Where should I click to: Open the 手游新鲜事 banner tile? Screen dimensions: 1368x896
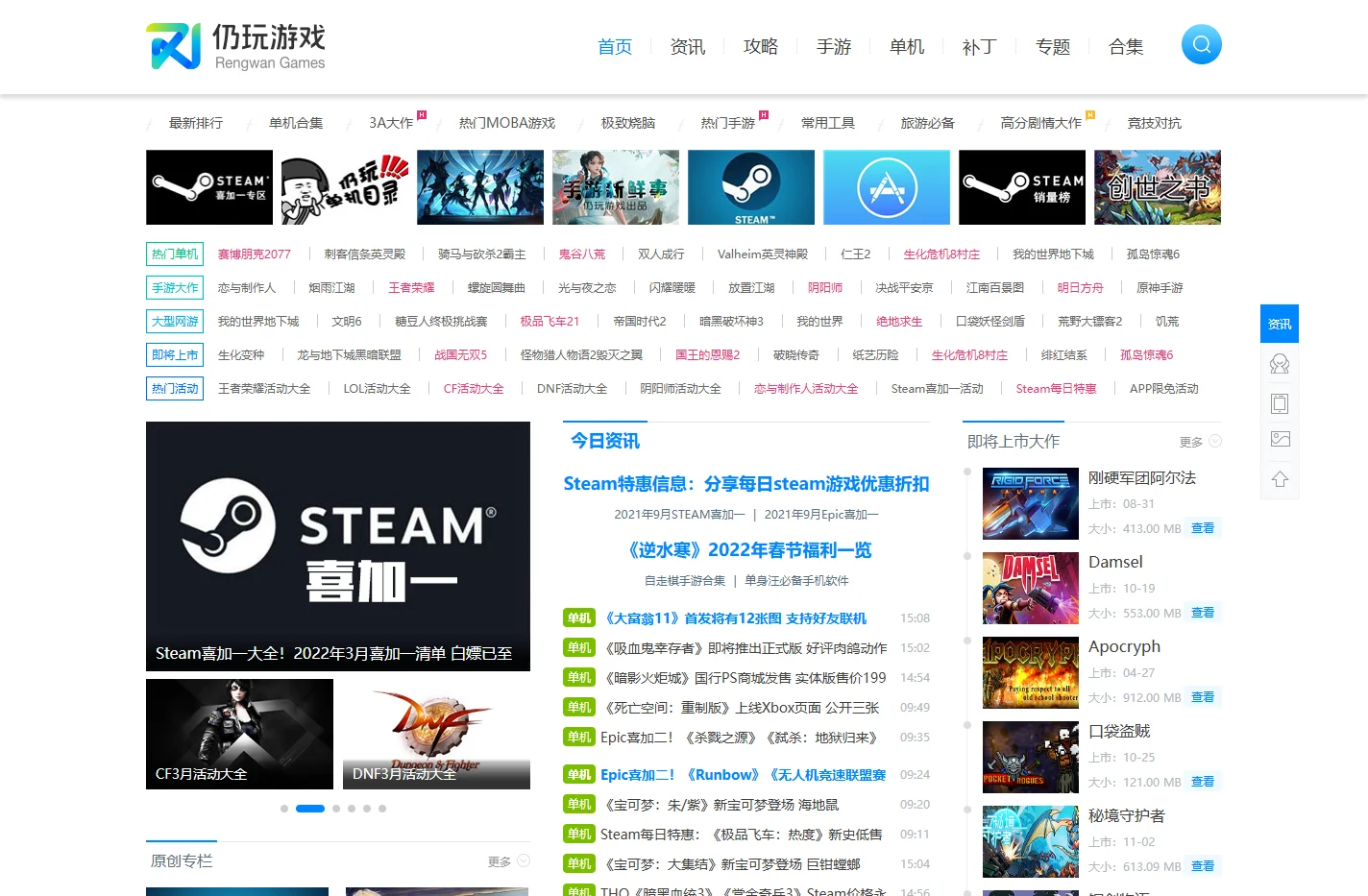(x=616, y=187)
